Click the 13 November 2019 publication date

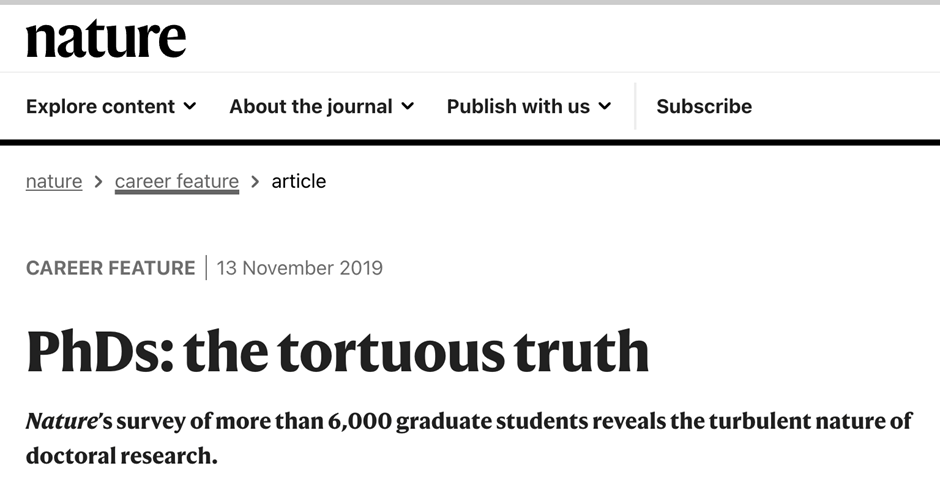point(299,267)
